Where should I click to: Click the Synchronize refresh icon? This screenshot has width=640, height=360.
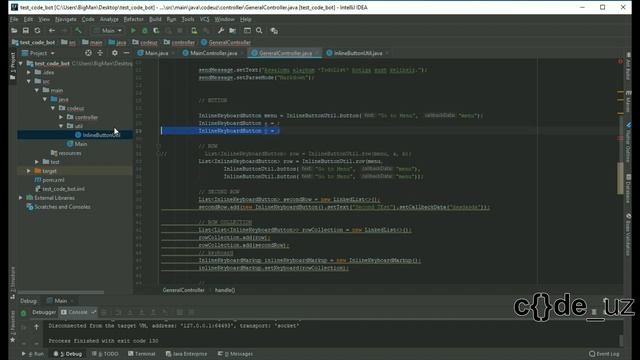(38, 31)
